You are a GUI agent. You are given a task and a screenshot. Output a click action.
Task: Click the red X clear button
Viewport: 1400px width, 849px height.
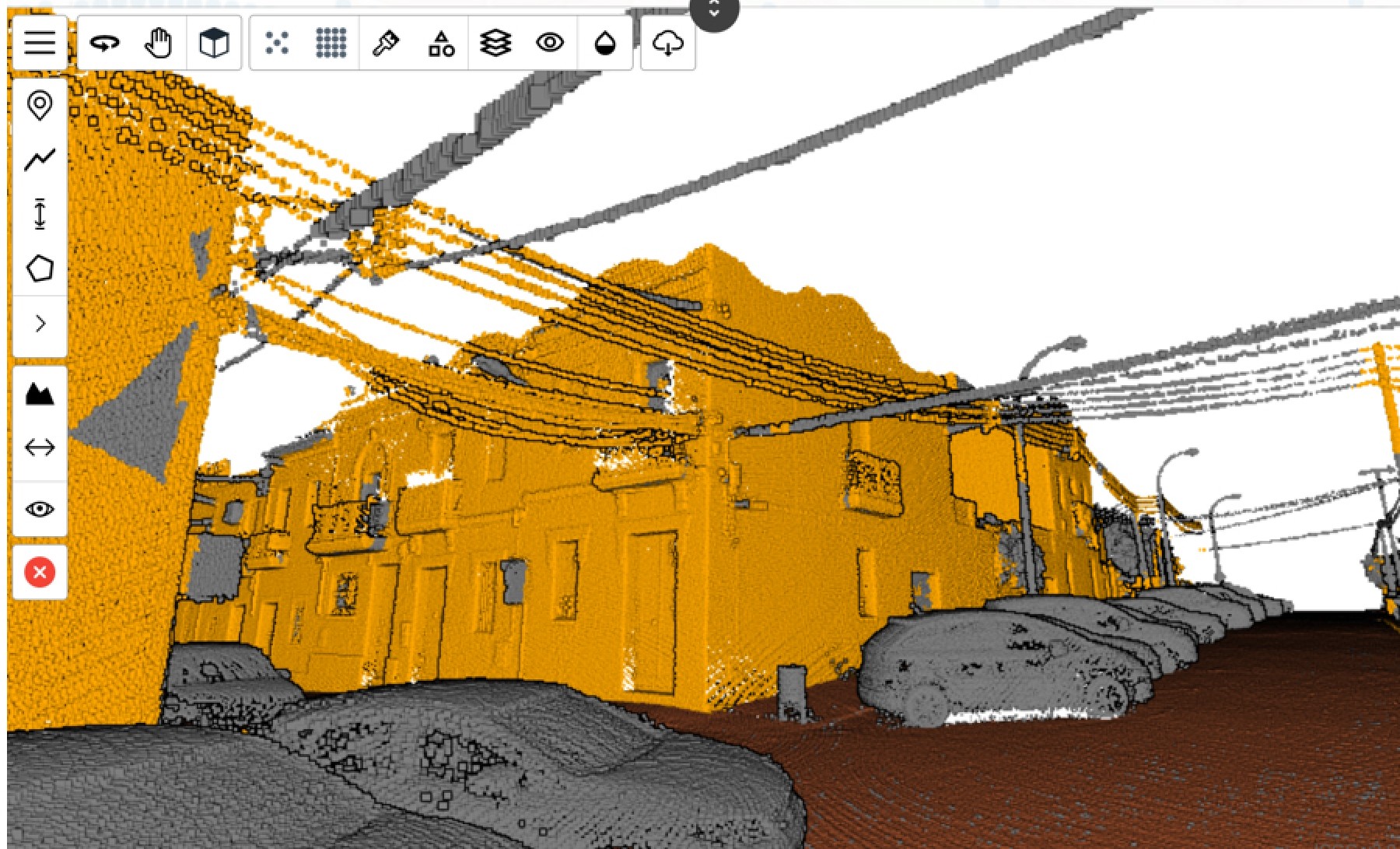40,573
